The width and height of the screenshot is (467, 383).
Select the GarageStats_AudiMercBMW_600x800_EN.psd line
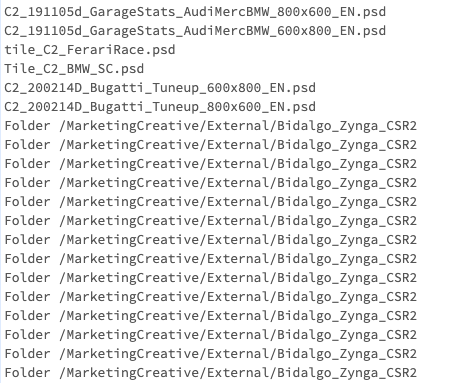[x=195, y=31]
